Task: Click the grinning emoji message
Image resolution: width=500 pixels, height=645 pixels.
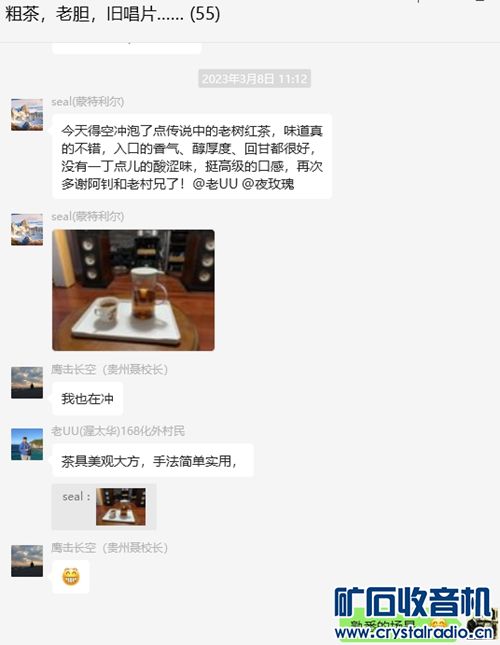Action: click(x=71, y=577)
